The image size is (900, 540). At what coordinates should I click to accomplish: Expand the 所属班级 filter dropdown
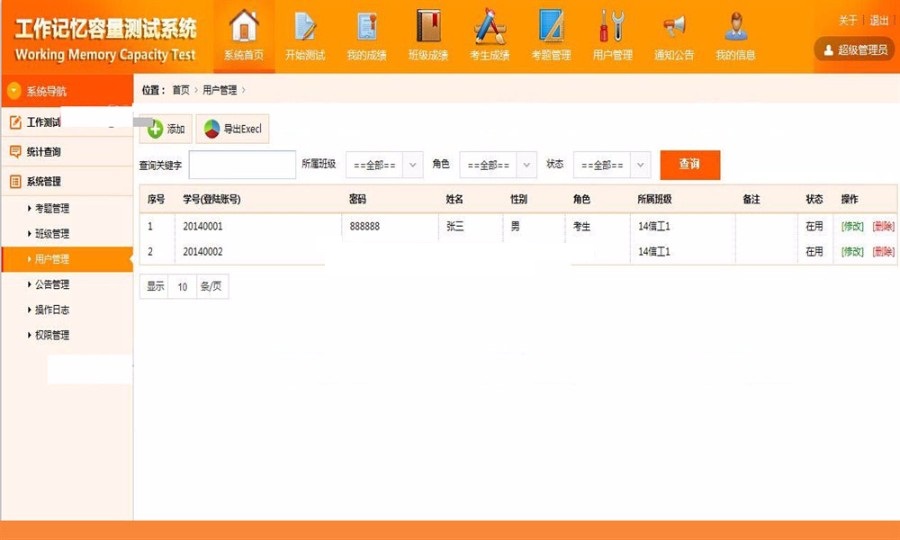pyautogui.click(x=384, y=165)
